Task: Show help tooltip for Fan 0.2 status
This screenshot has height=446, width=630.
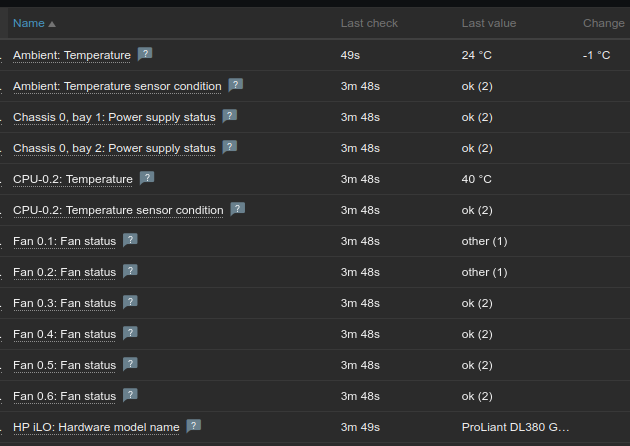Action: click(130, 271)
